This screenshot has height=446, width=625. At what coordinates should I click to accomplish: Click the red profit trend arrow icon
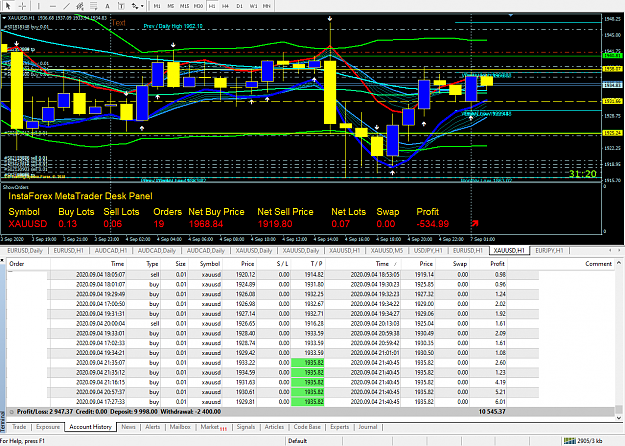pyautogui.click(x=474, y=224)
